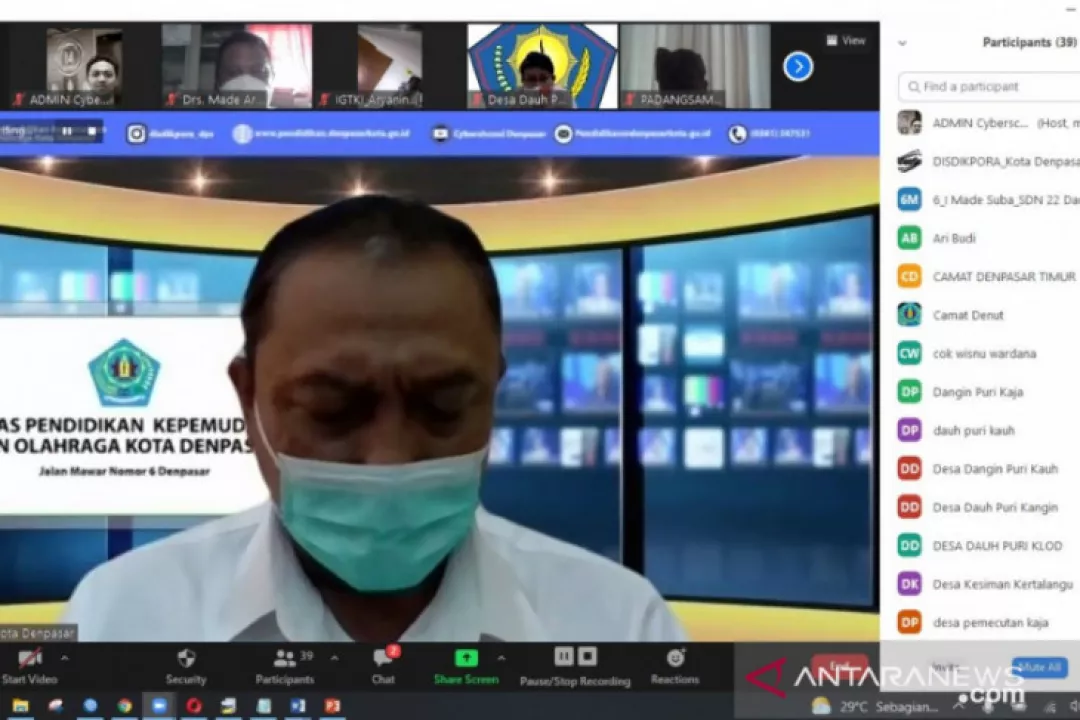The image size is (1080, 720).
Task: Expand the Share Screen options arrow
Action: [501, 658]
